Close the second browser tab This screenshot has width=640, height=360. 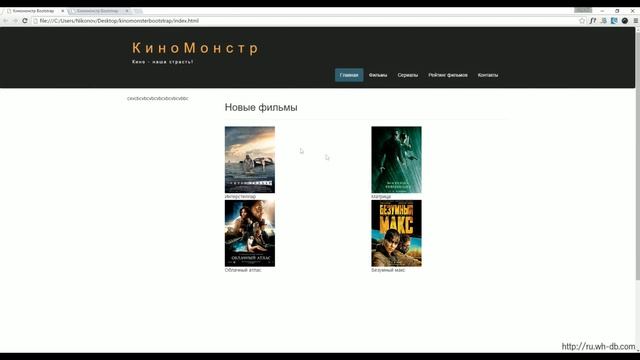point(127,11)
